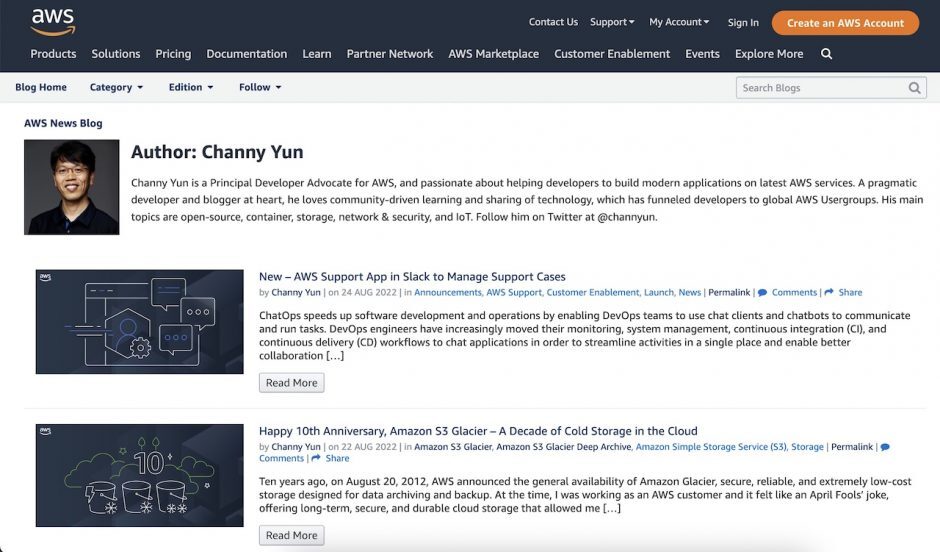Image resolution: width=940 pixels, height=552 pixels.
Task: Click the AWS logo
Action: pyautogui.click(x=53, y=22)
